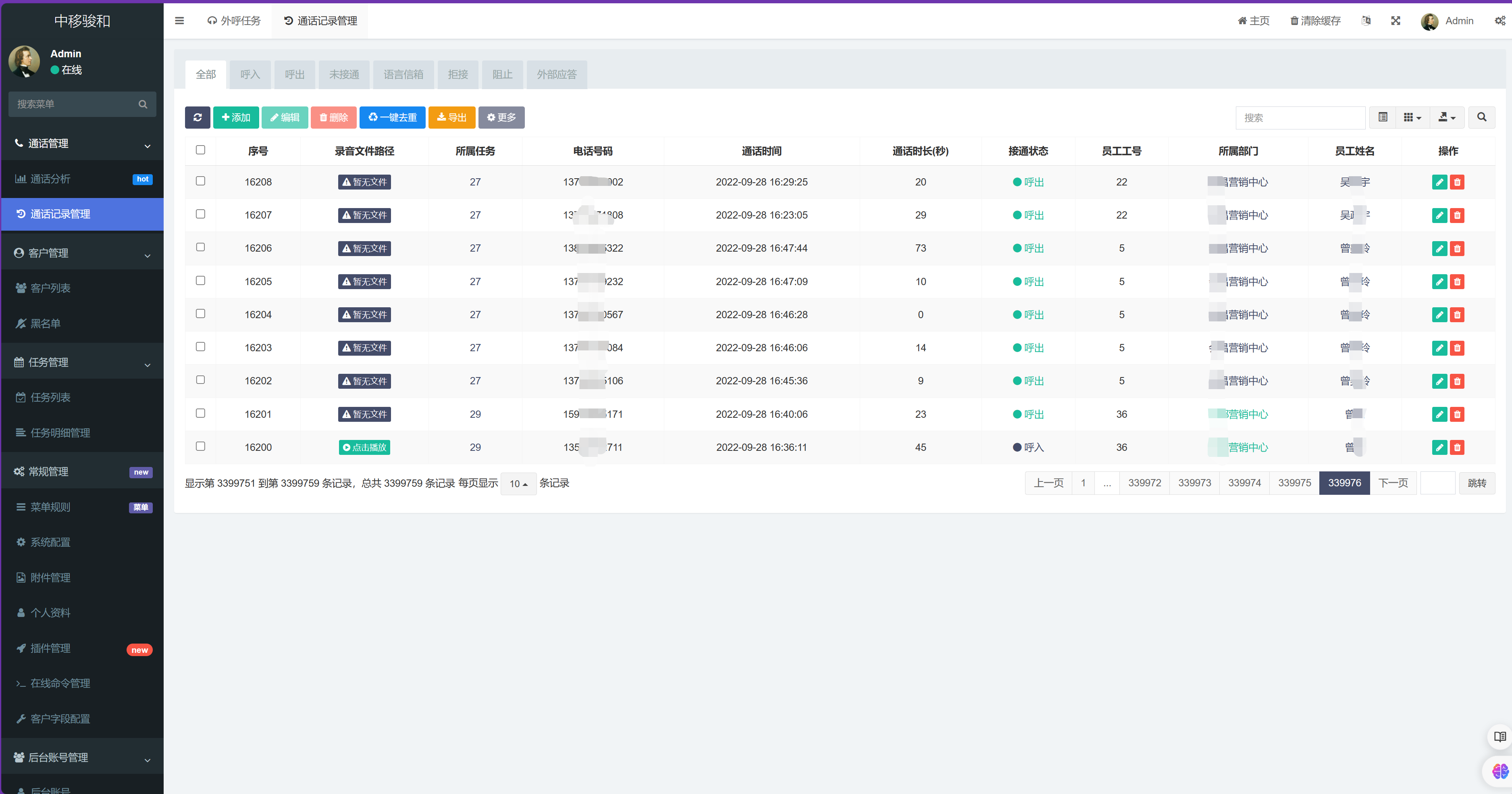Click the magnifier in the sidebar menu search
Image resolution: width=1512 pixels, height=794 pixels.
(143, 104)
